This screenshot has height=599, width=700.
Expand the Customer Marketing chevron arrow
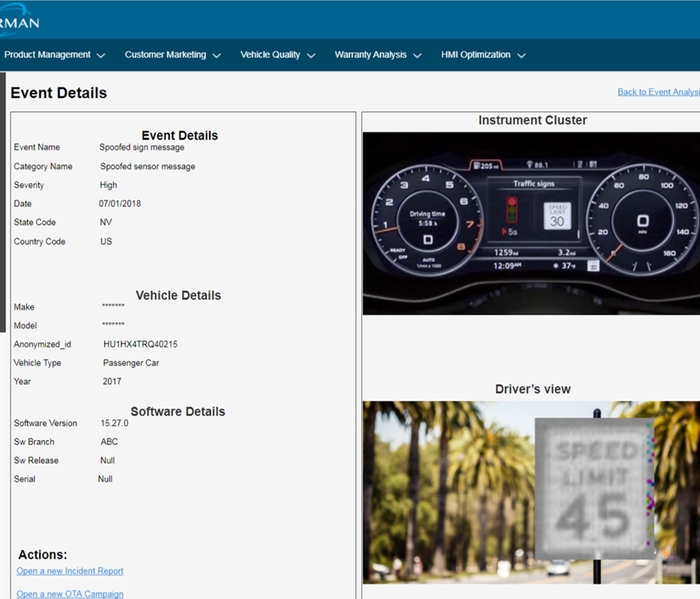point(217,56)
